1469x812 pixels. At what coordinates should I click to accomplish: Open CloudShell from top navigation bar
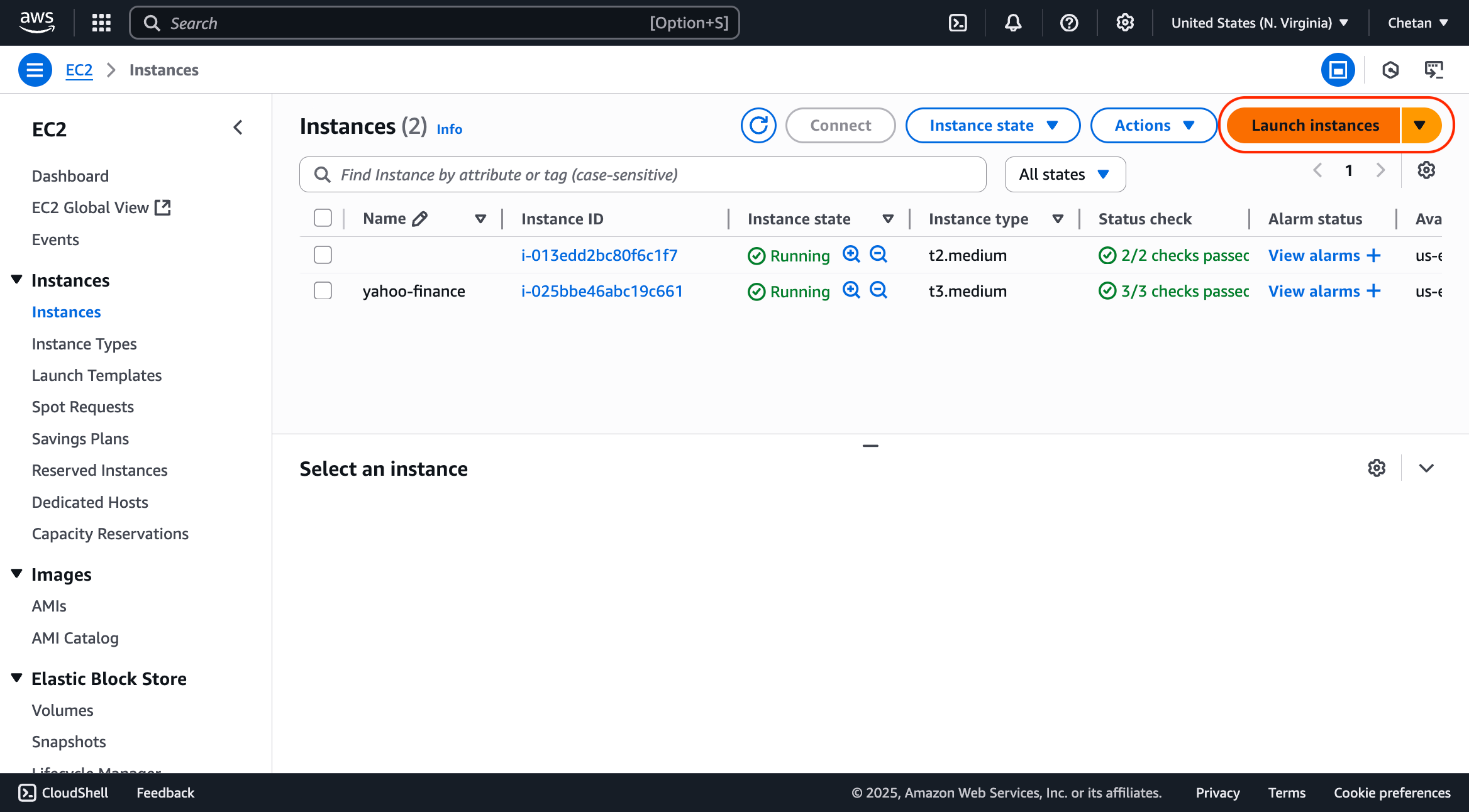click(x=957, y=23)
